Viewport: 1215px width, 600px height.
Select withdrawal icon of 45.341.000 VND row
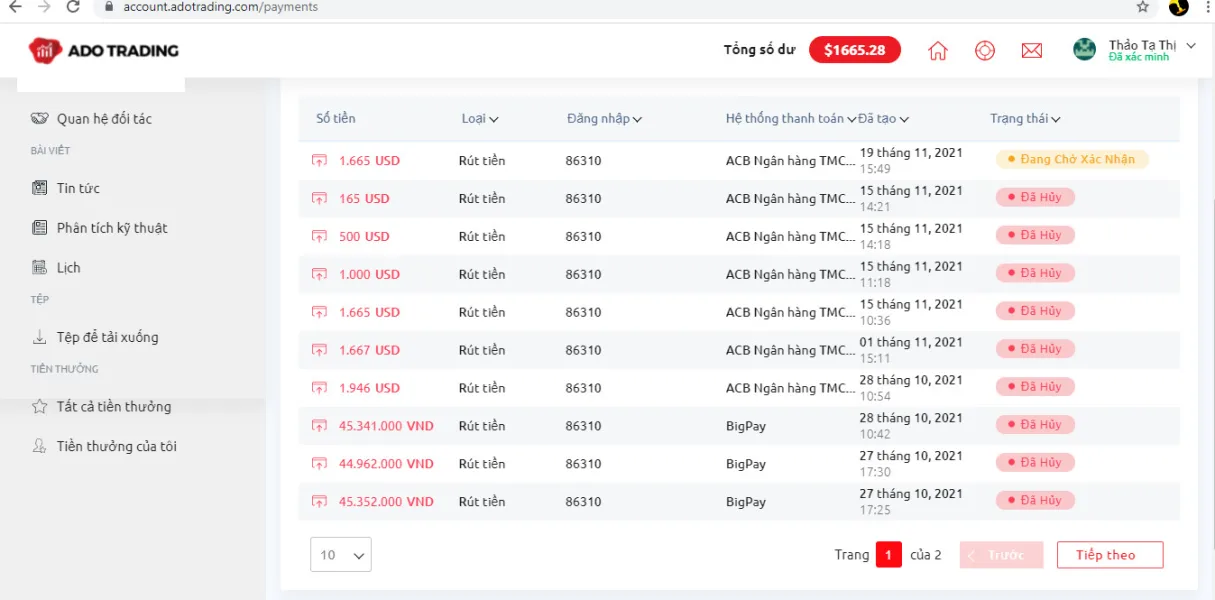[x=319, y=426]
